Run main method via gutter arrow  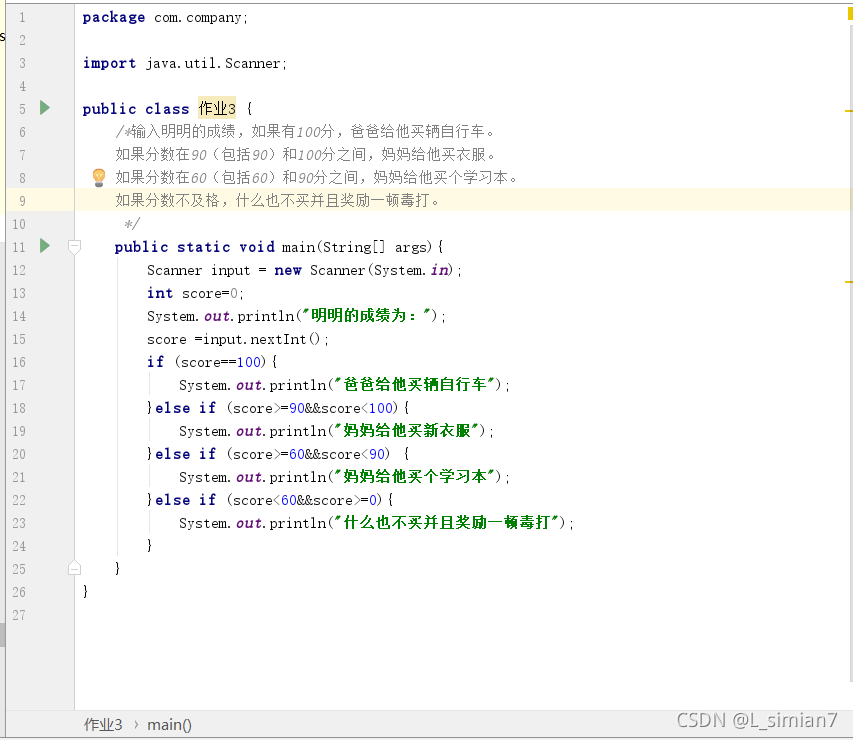[x=45, y=246]
